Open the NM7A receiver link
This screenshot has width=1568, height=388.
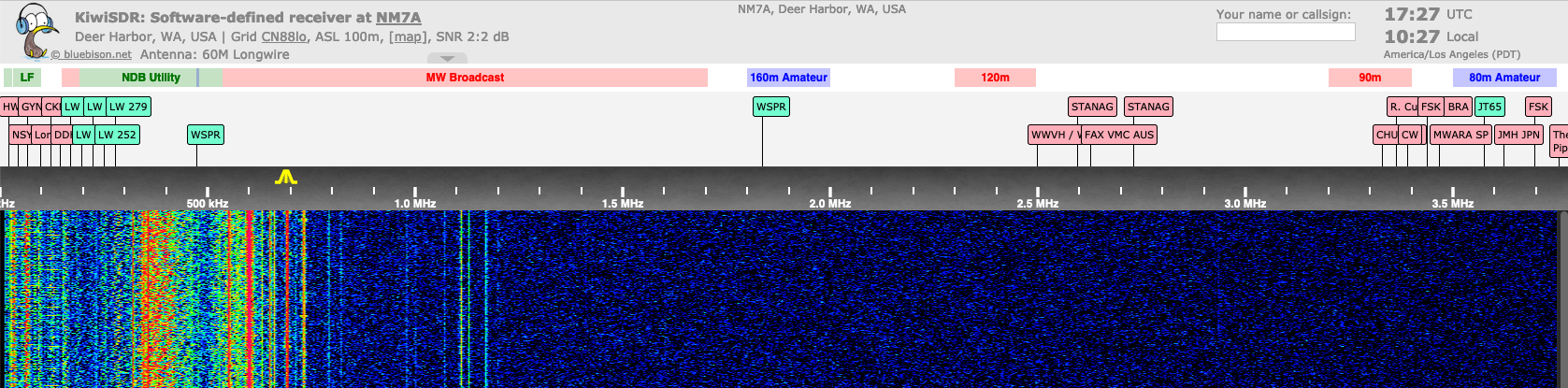(398, 18)
